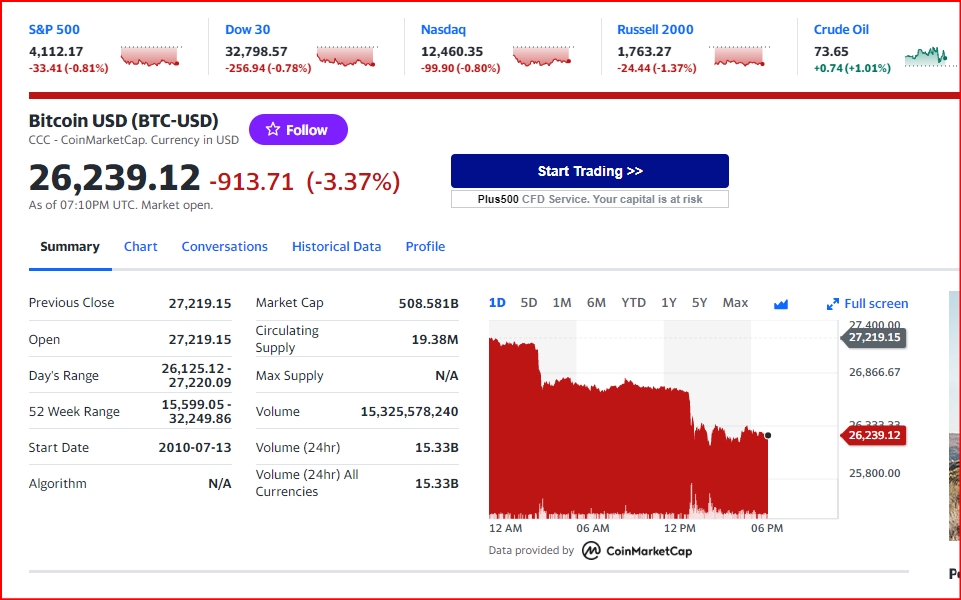Open the Dow 30 mini sparkline chart
This screenshot has height=600, width=961.
point(346,56)
